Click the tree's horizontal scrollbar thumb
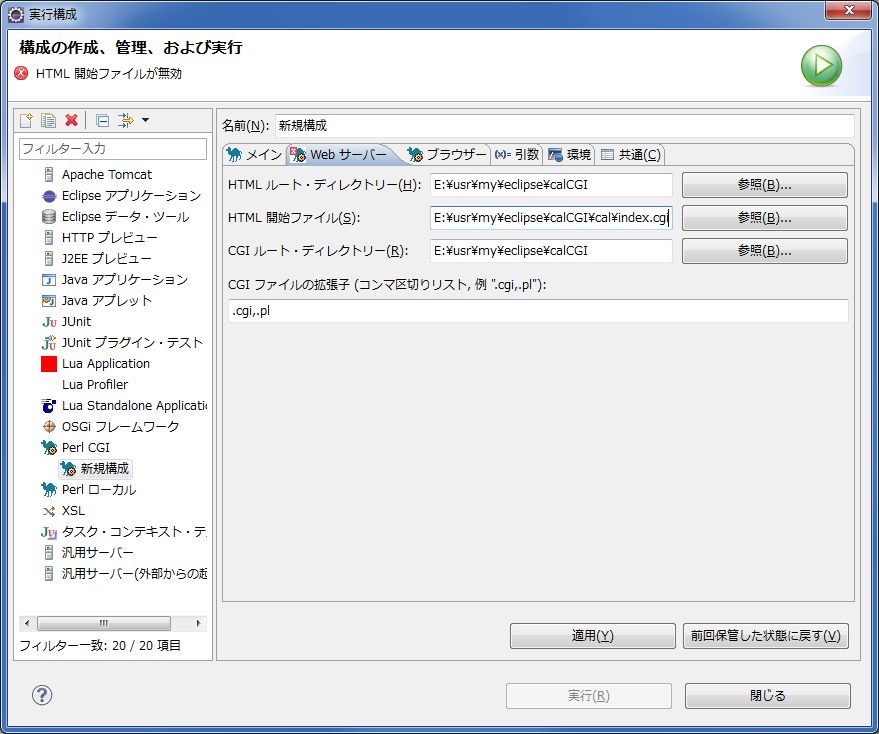 [x=104, y=624]
